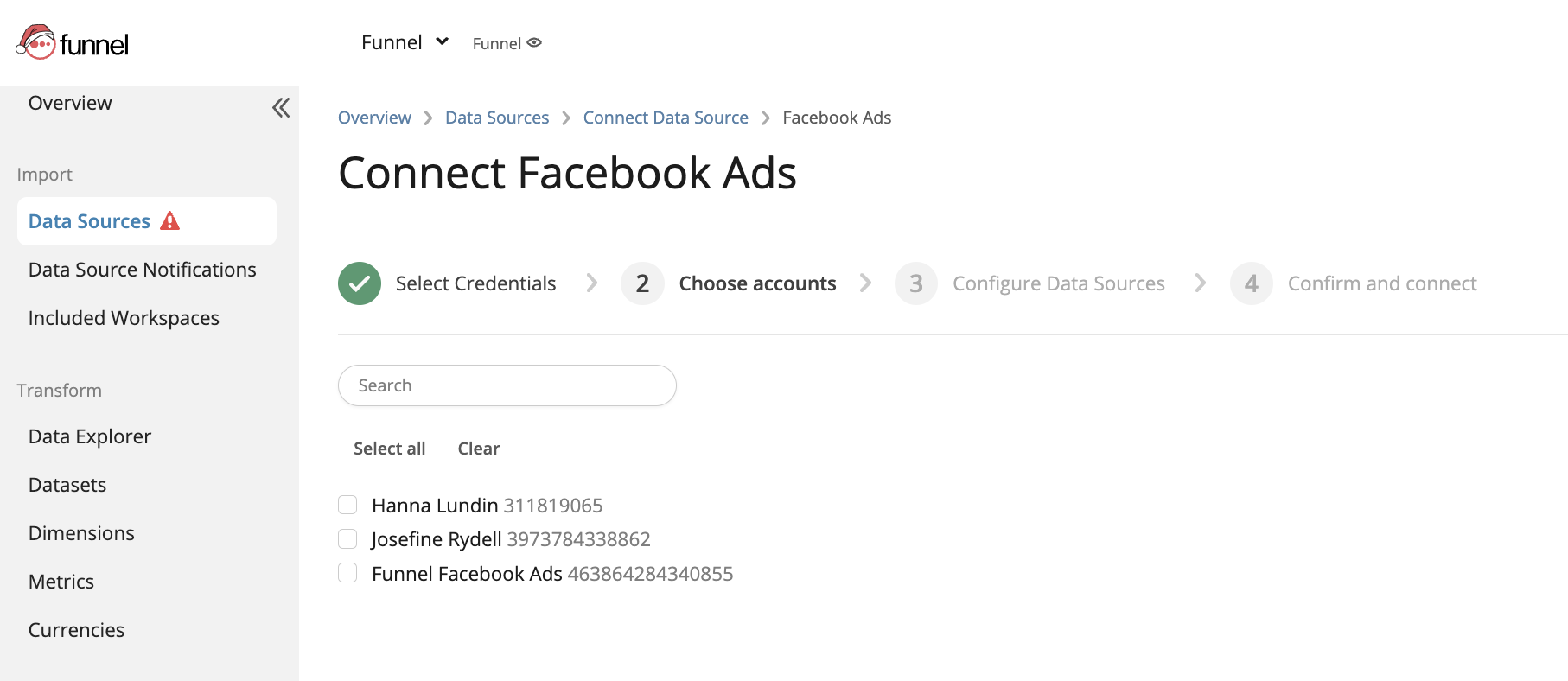Click the green Select Credentials checkmark icon
Image resolution: width=1568 pixels, height=681 pixels.
[360, 283]
